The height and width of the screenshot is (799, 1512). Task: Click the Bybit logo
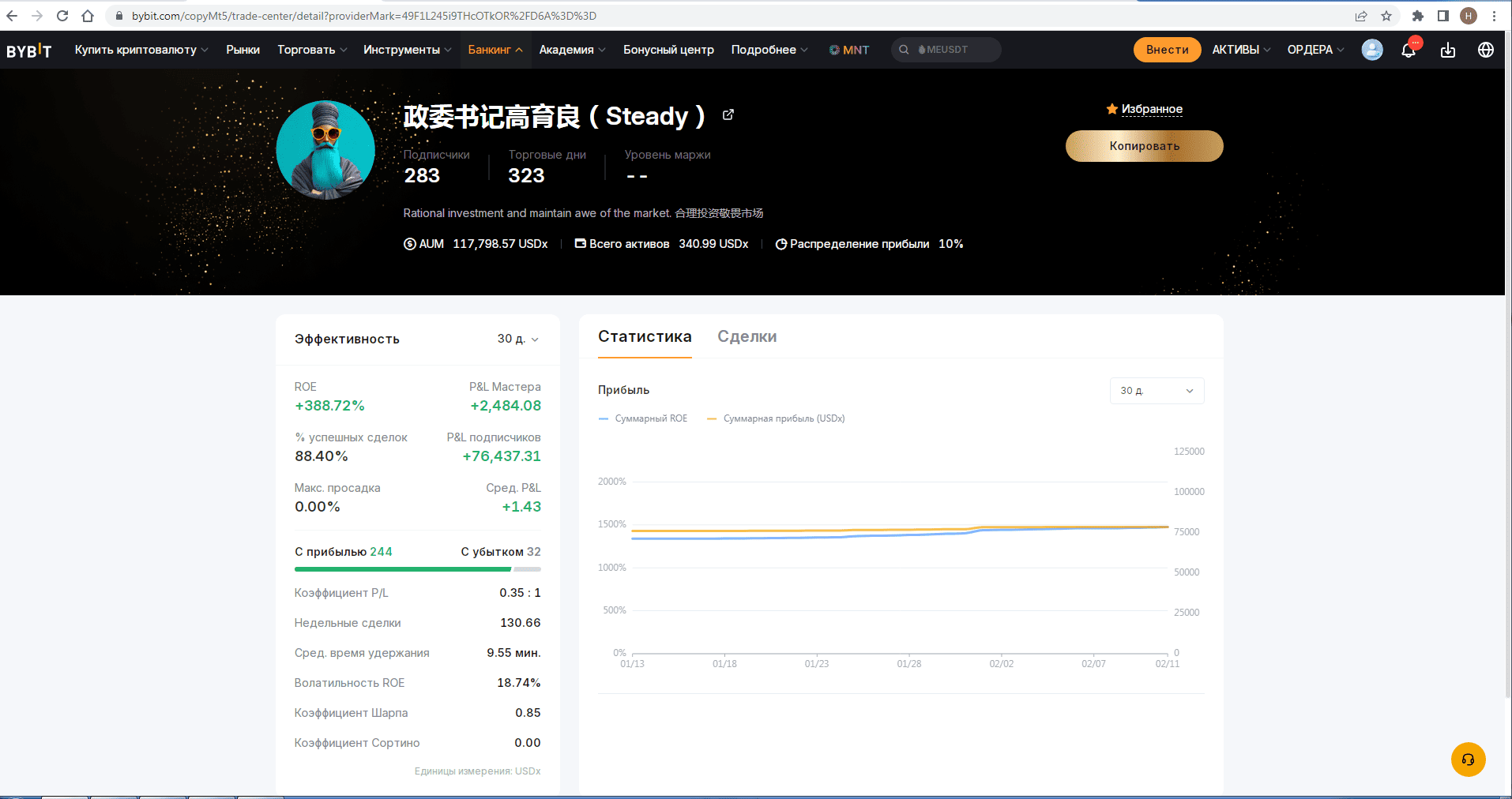pyautogui.click(x=29, y=51)
